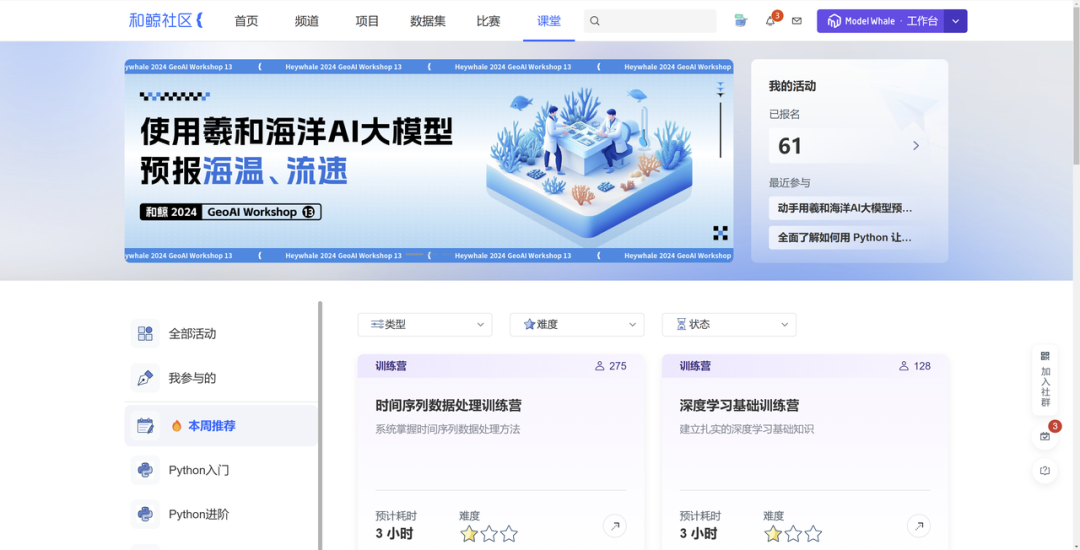Click the ModelWhale logo icon
The height and width of the screenshot is (550, 1080).
(x=834, y=21)
